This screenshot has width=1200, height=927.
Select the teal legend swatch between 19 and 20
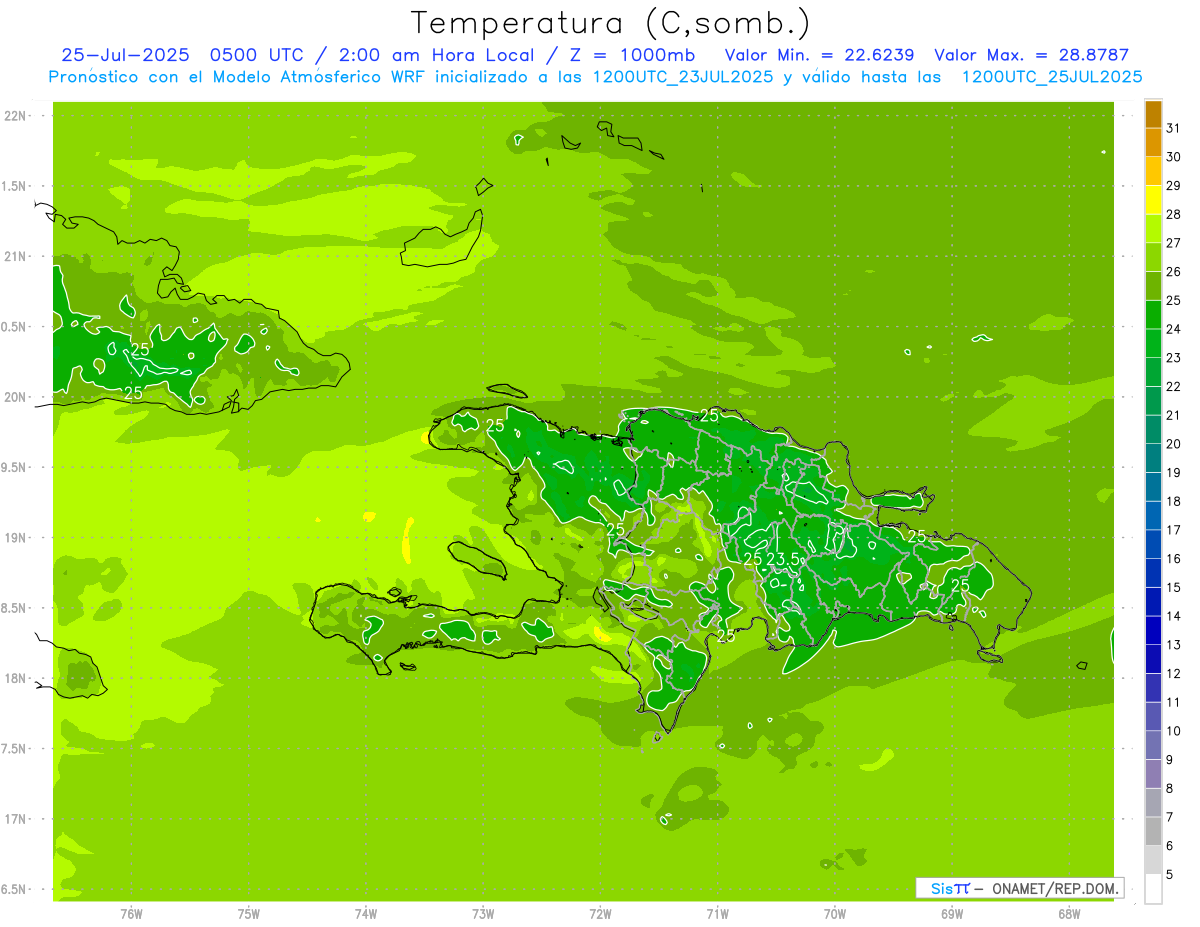pos(1153,458)
